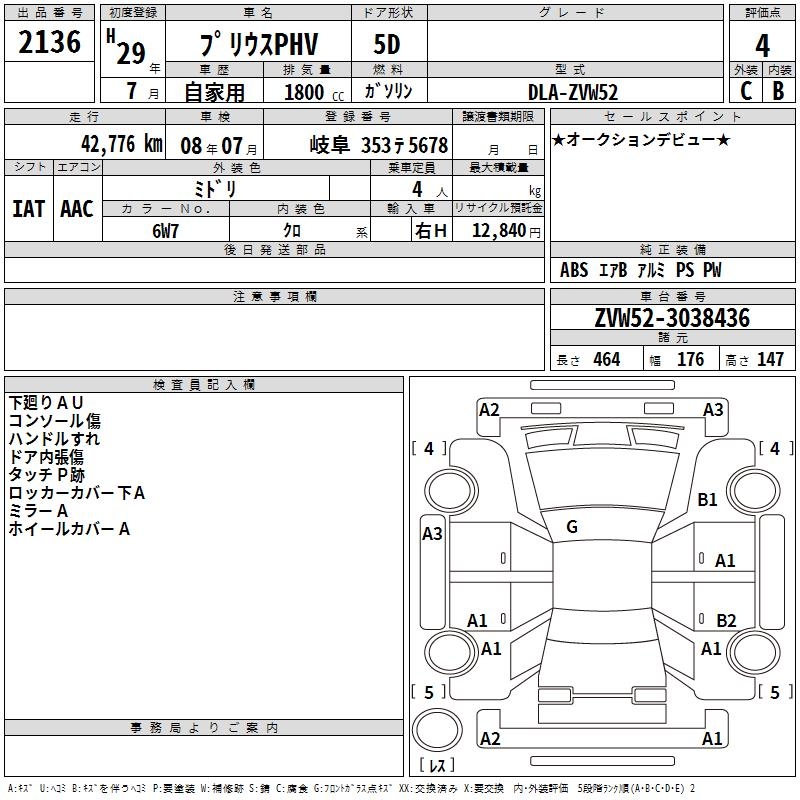Select the fuel type ガソリン
The width and height of the screenshot is (800, 800).
(388, 91)
